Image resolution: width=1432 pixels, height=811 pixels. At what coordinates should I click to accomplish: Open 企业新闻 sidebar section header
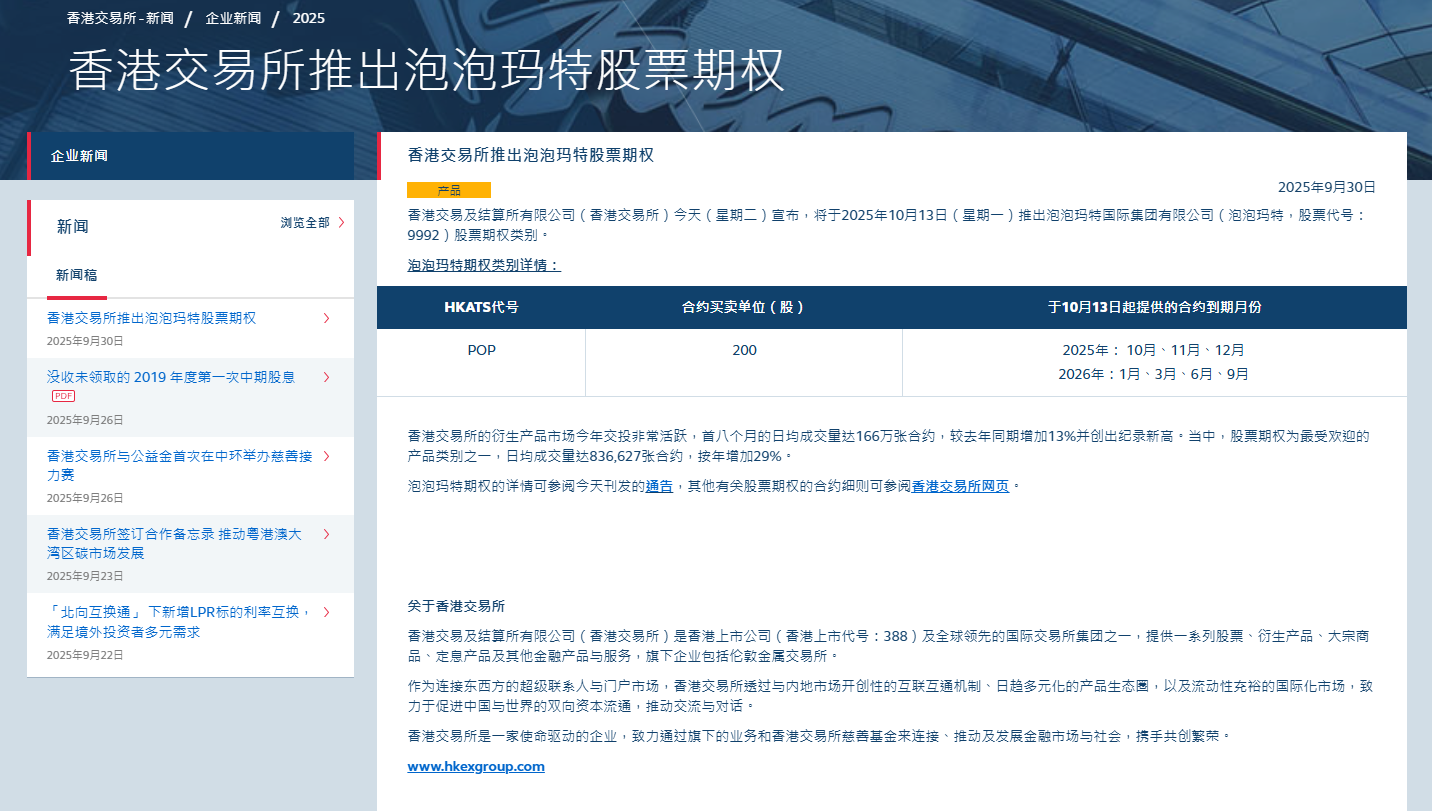[80, 156]
